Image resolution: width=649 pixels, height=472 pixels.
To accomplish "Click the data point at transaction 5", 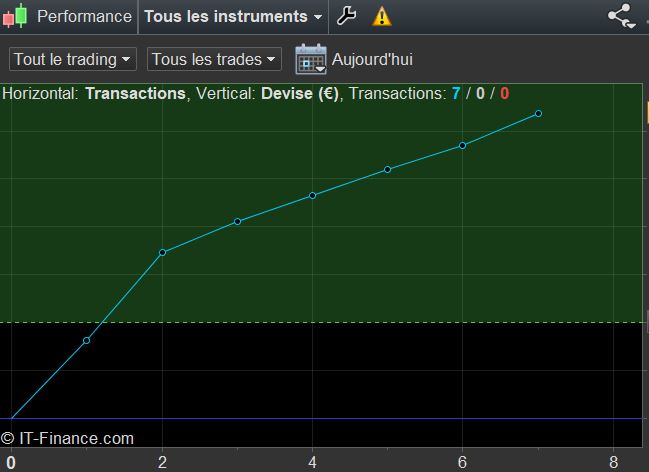I will tap(387, 169).
